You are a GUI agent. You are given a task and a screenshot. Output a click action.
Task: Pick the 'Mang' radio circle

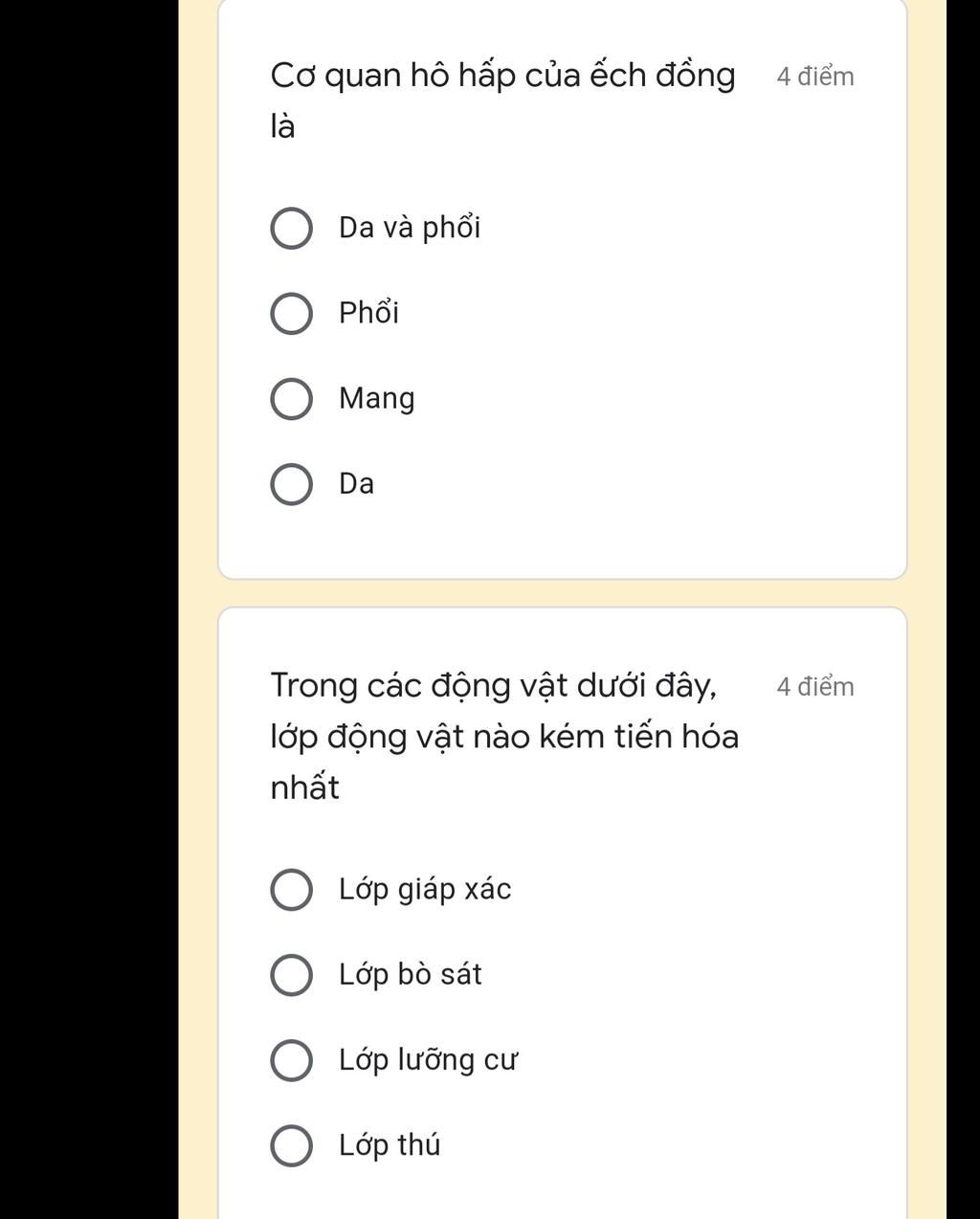291,399
